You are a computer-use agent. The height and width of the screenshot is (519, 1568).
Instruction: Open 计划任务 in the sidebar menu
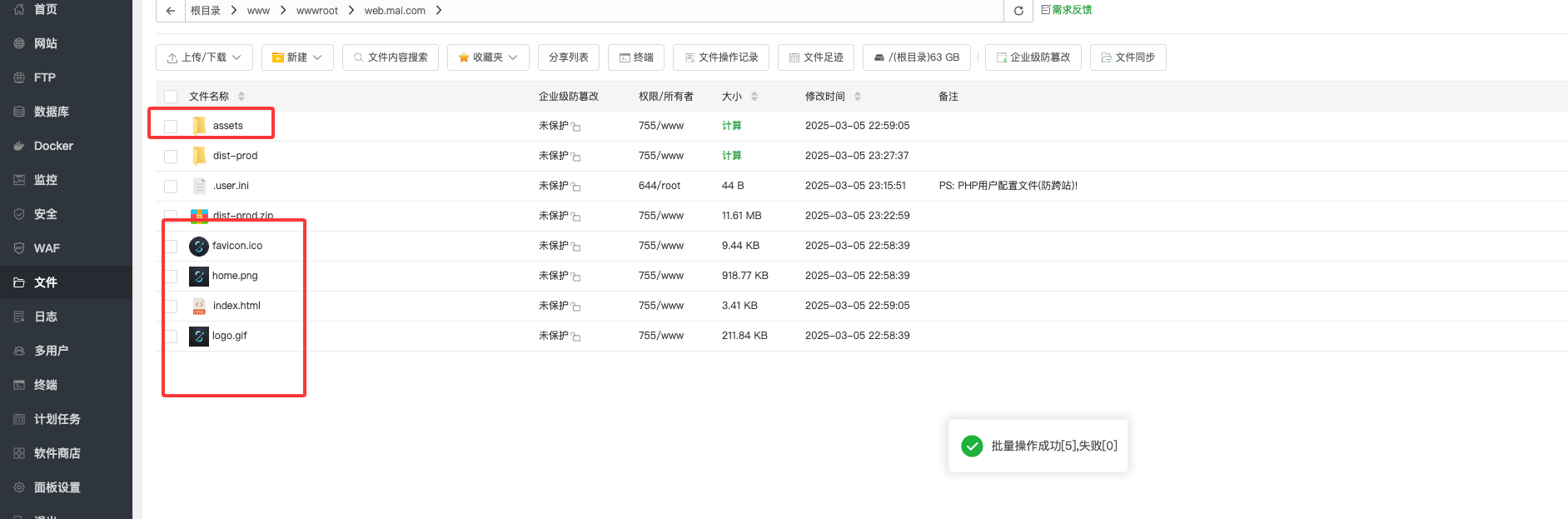(x=57, y=419)
